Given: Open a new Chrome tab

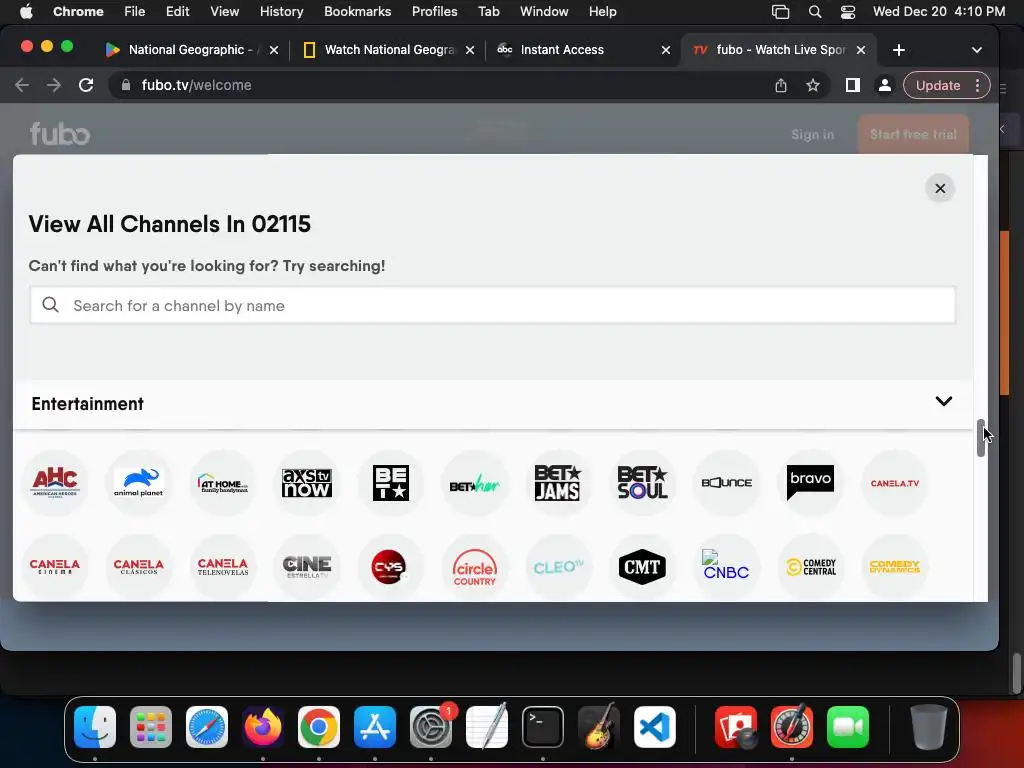Looking at the screenshot, I should click(x=899, y=50).
